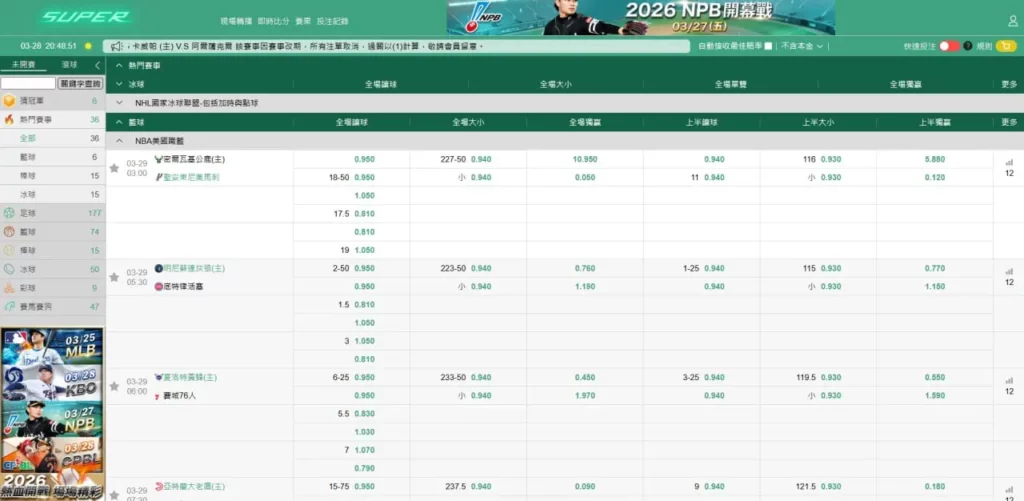
Task: Select the baseball icon in sports sidebar
Action: pyautogui.click(x=9, y=250)
